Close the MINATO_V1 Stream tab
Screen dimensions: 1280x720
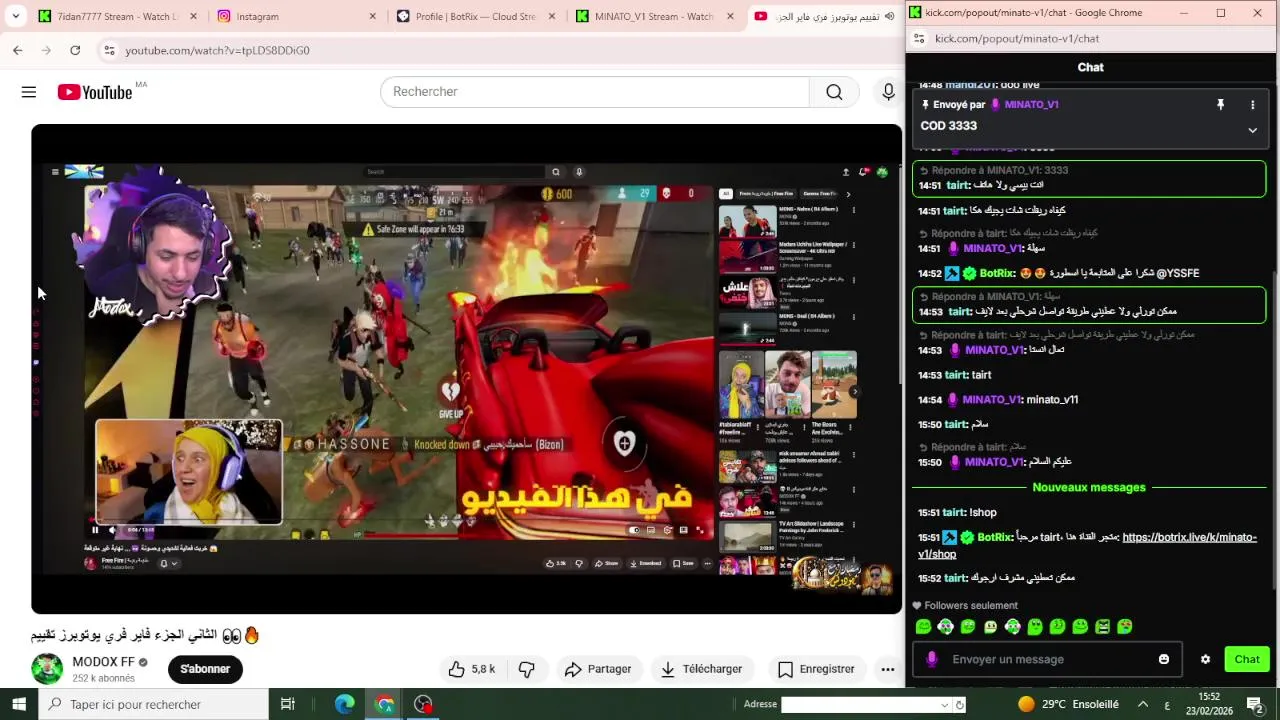click(730, 16)
